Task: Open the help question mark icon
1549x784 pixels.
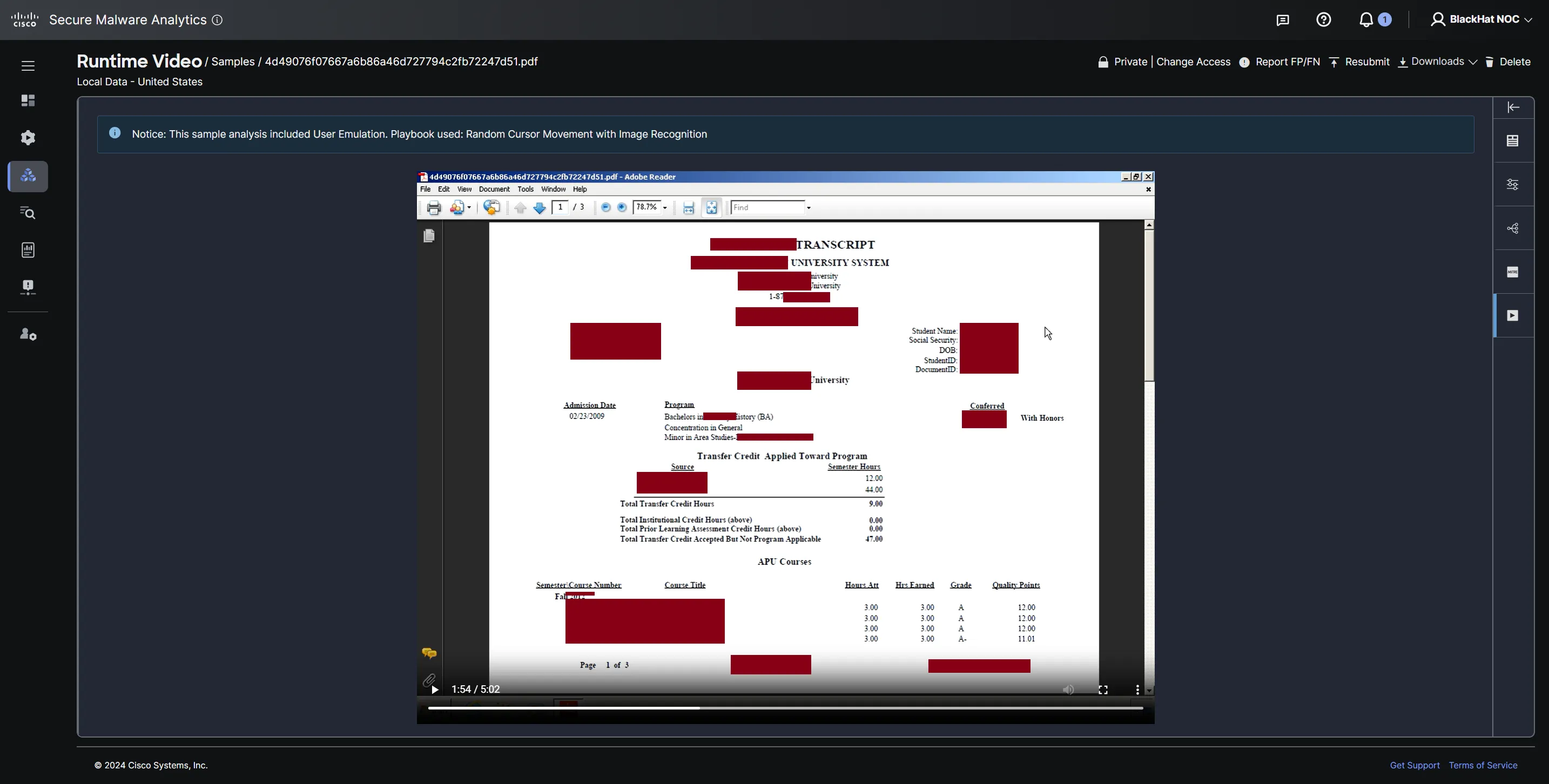Action: click(1323, 20)
